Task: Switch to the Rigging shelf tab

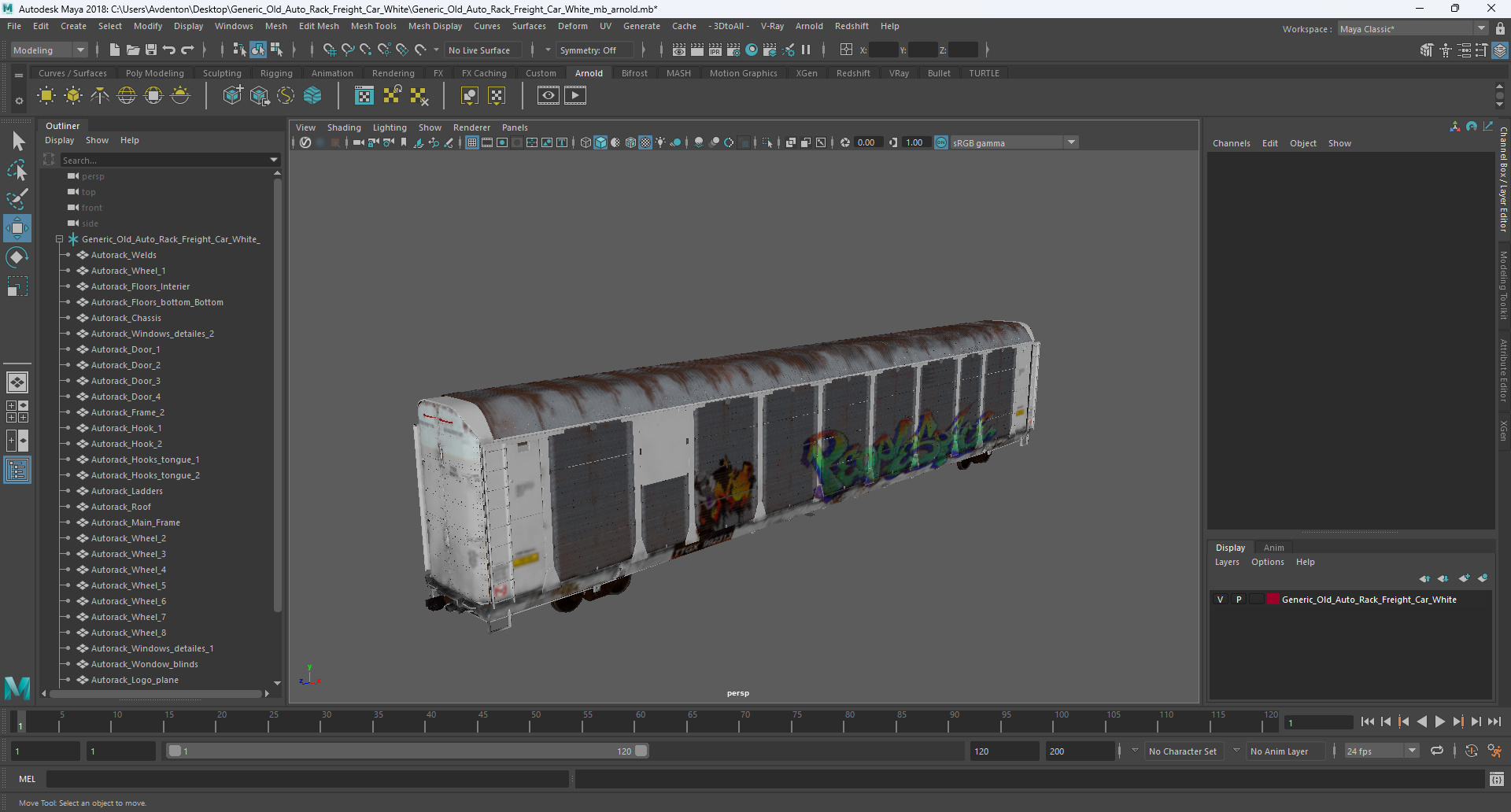Action: point(276,73)
